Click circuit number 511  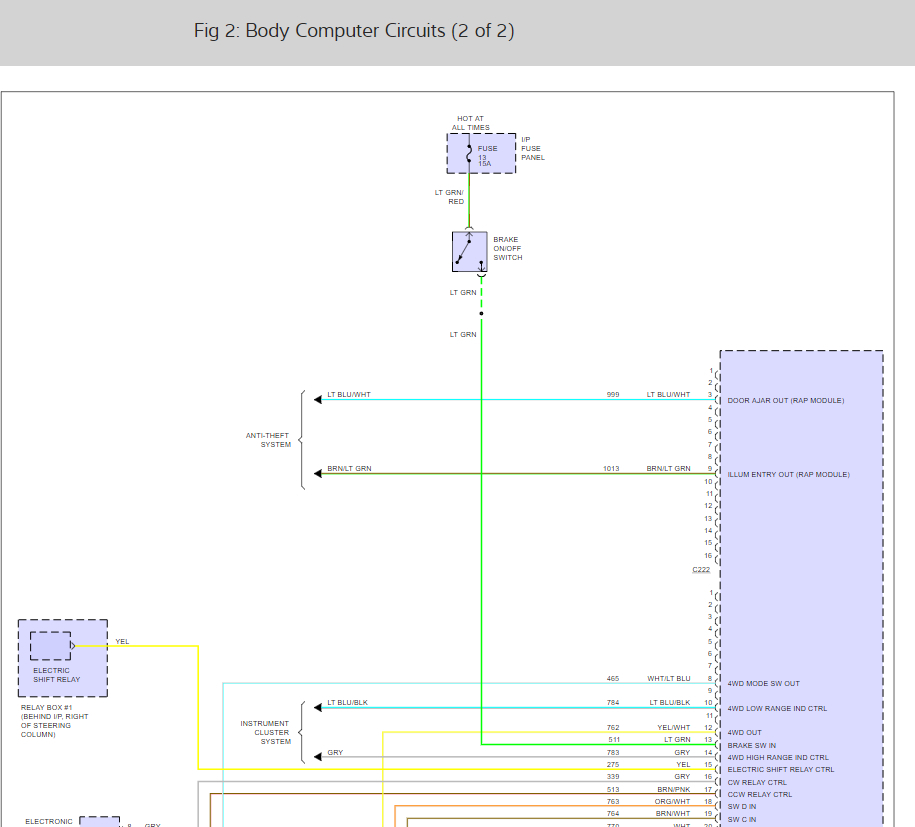pos(614,739)
